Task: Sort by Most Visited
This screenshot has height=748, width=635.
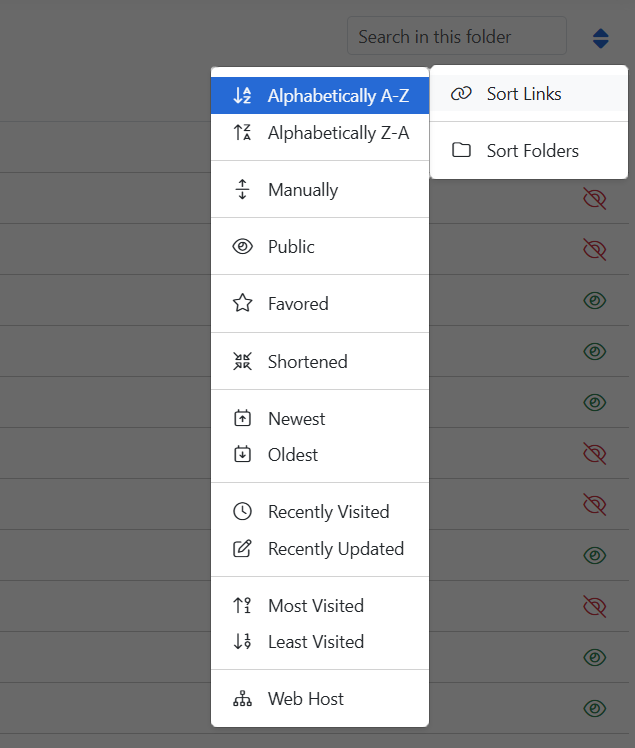Action: click(320, 605)
